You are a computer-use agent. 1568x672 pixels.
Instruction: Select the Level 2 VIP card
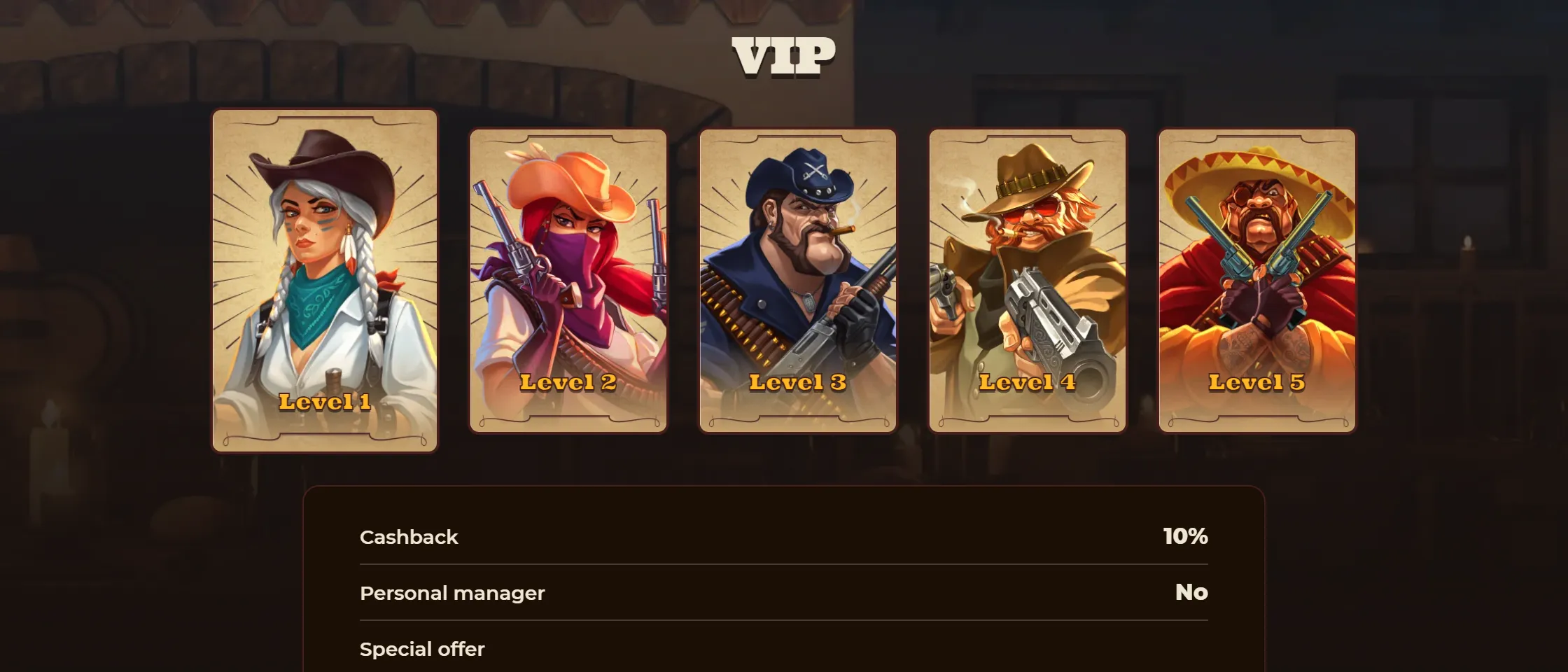click(x=568, y=281)
